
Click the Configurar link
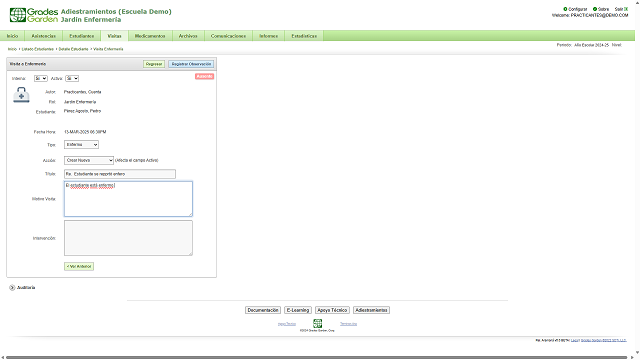(578, 9)
